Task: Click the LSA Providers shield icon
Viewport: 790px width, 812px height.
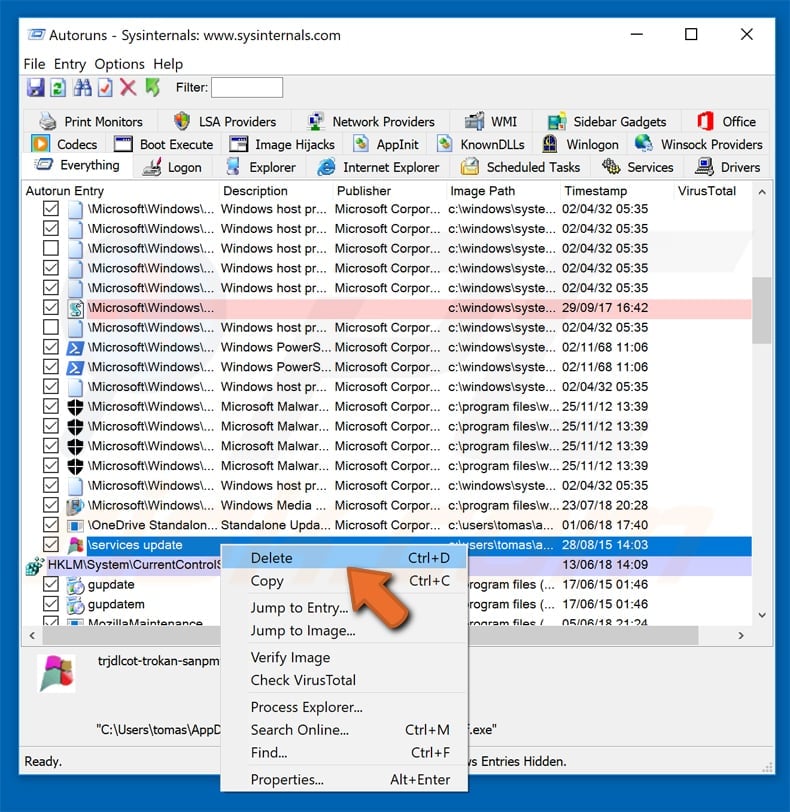Action: coord(182,122)
